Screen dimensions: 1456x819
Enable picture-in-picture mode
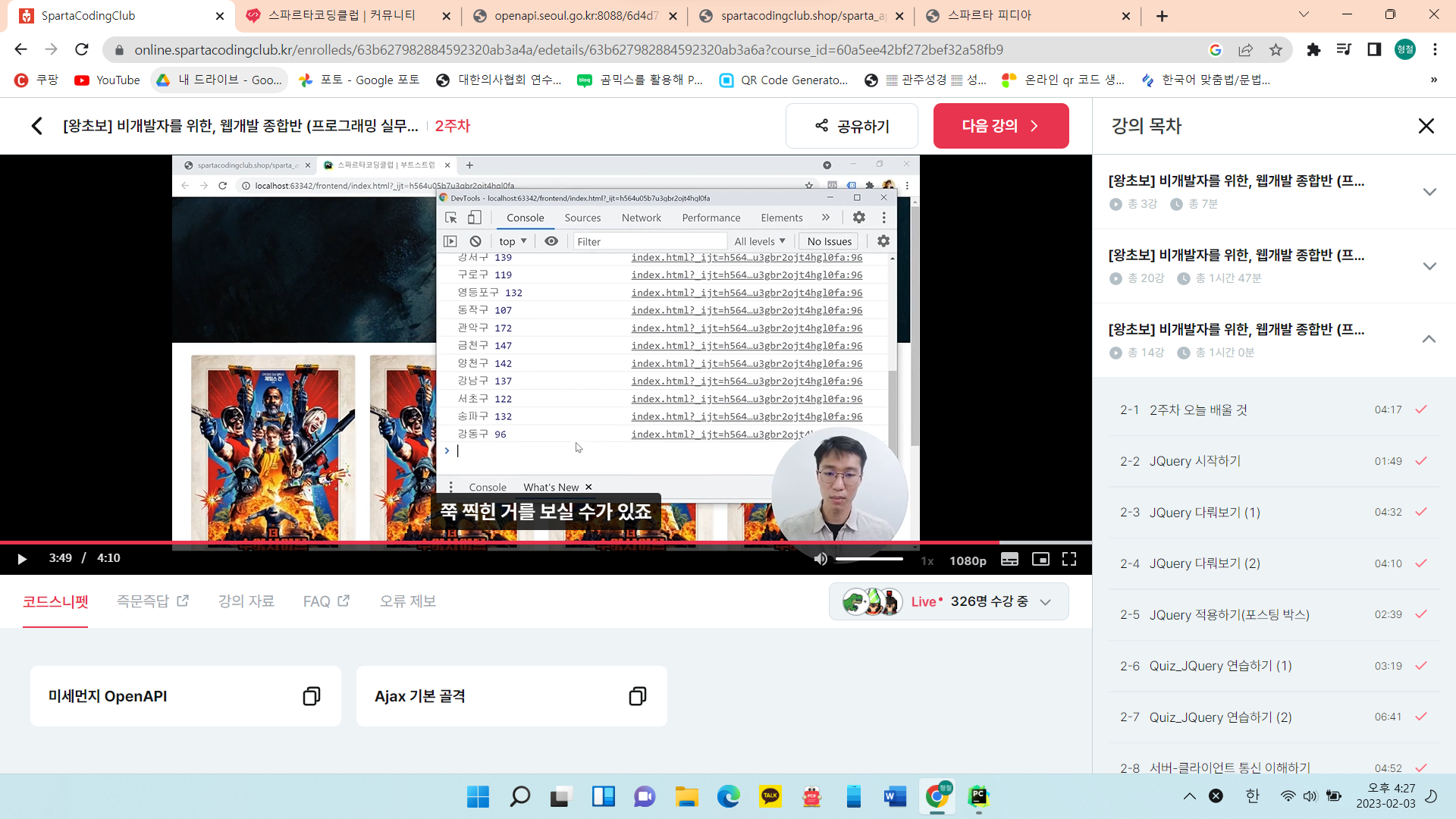point(1040,559)
